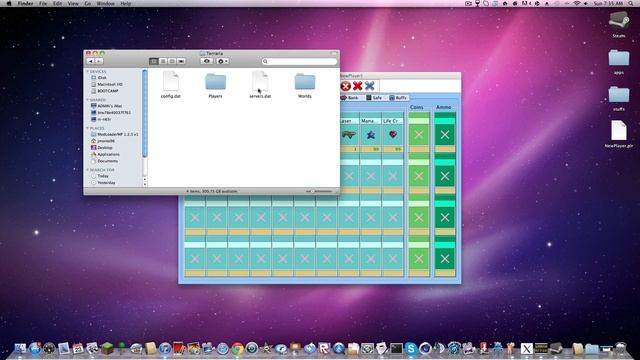640x360 pixels.
Task: Open the Steam icon on desktop
Action: 619,24
